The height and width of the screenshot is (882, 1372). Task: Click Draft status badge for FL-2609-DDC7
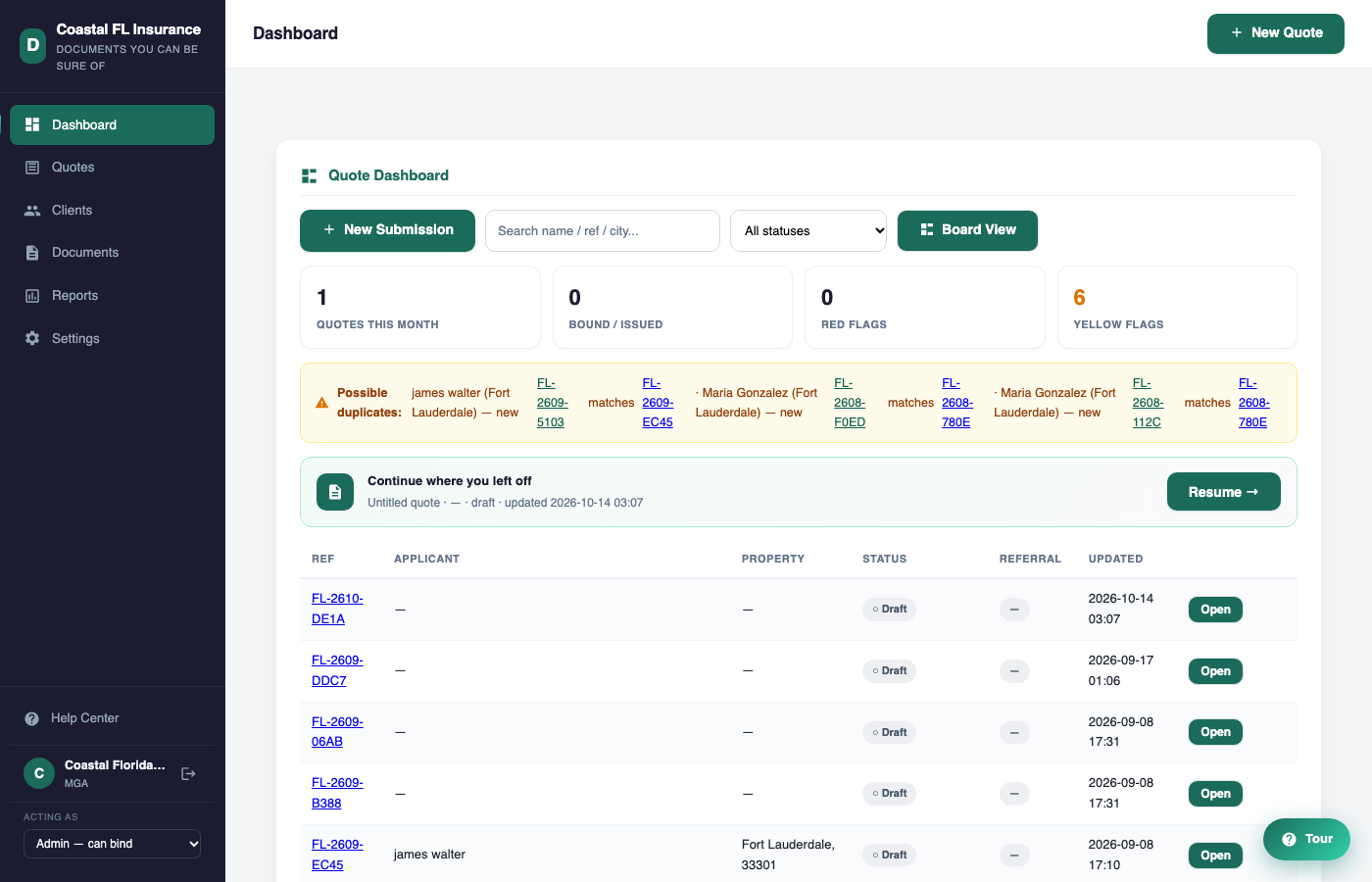click(889, 671)
